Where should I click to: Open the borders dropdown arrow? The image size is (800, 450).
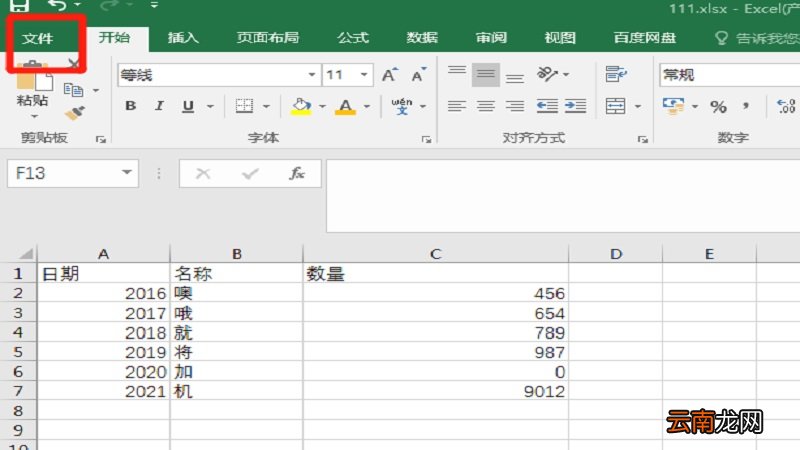pos(266,107)
